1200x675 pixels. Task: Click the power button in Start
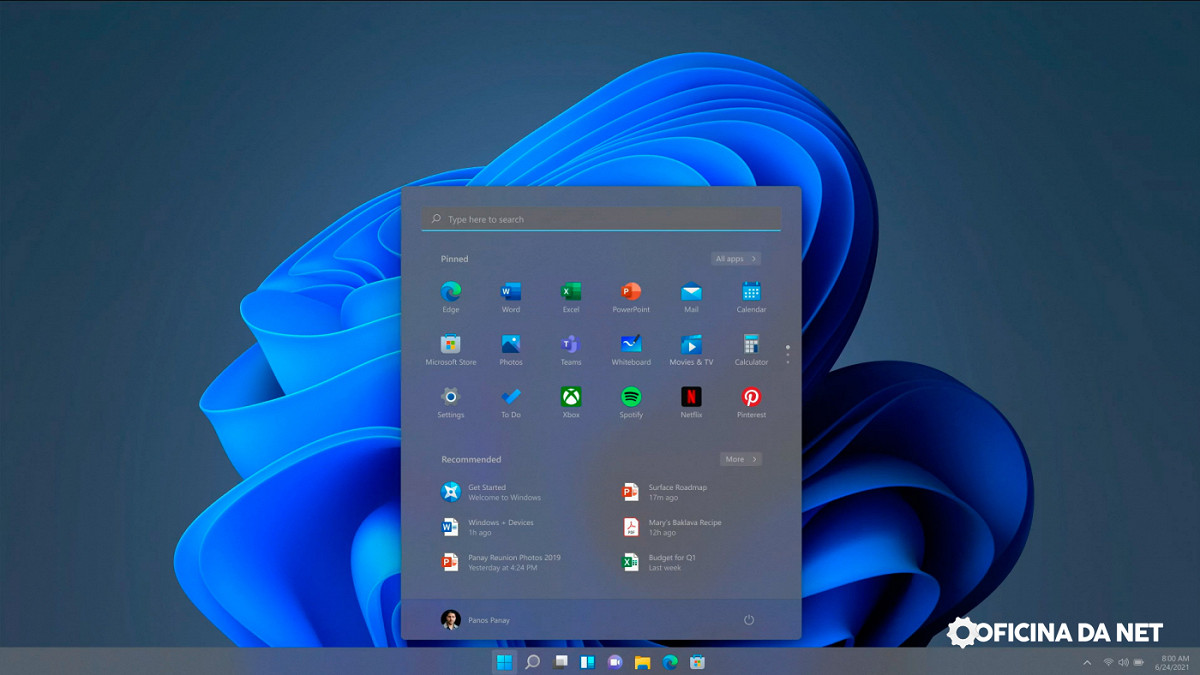749,620
